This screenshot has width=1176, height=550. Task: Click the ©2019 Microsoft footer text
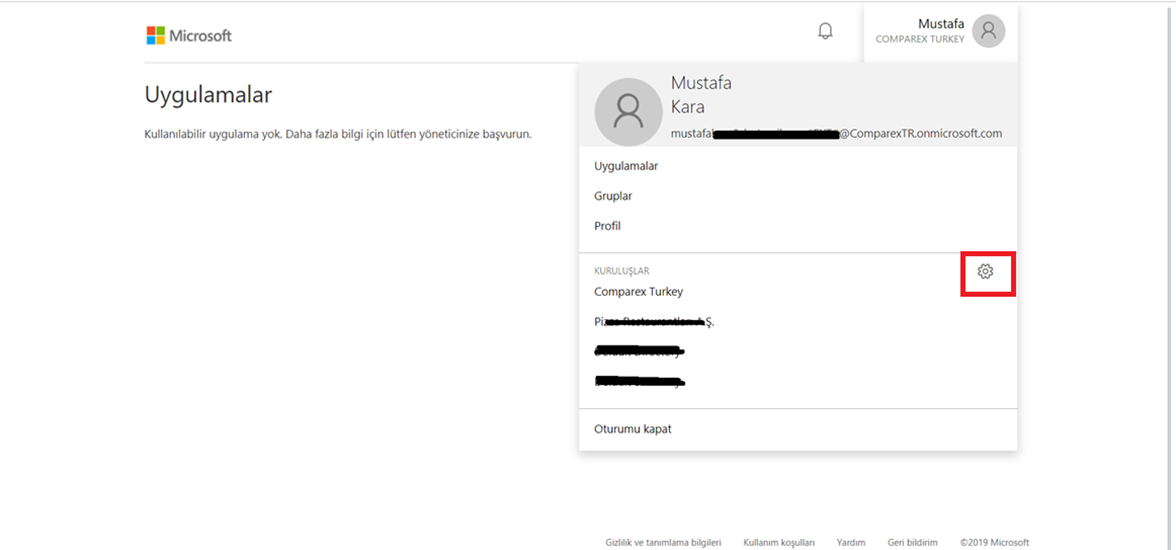point(994,542)
